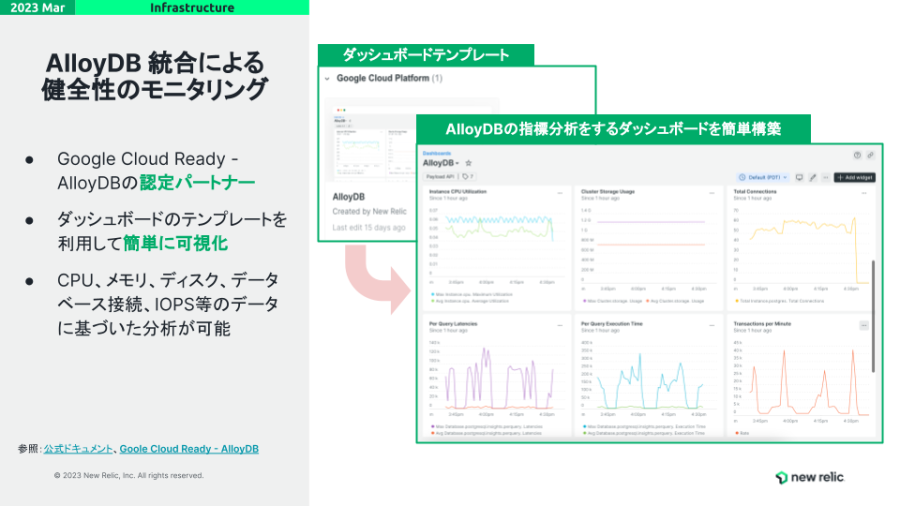Viewport: 900px width, 506px height.
Task: Toggle the Rate legend in Transactions per Minute
Action: (x=742, y=433)
